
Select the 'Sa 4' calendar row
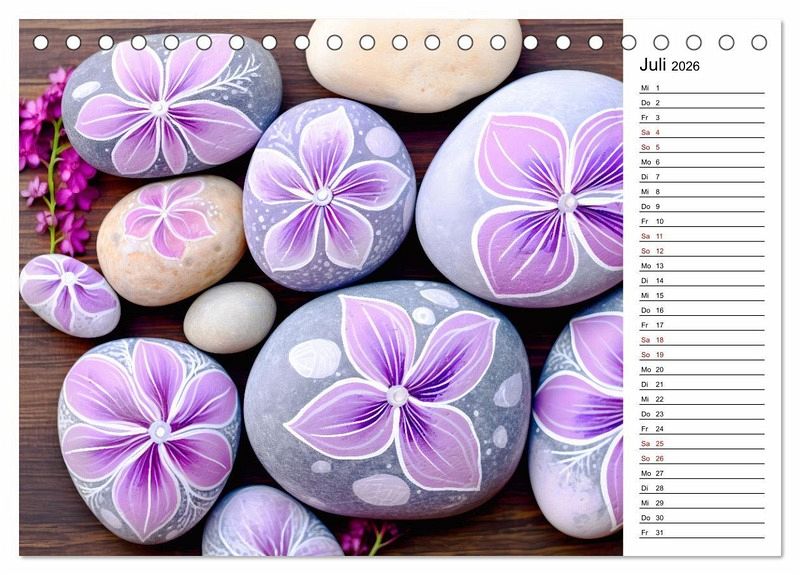point(702,132)
